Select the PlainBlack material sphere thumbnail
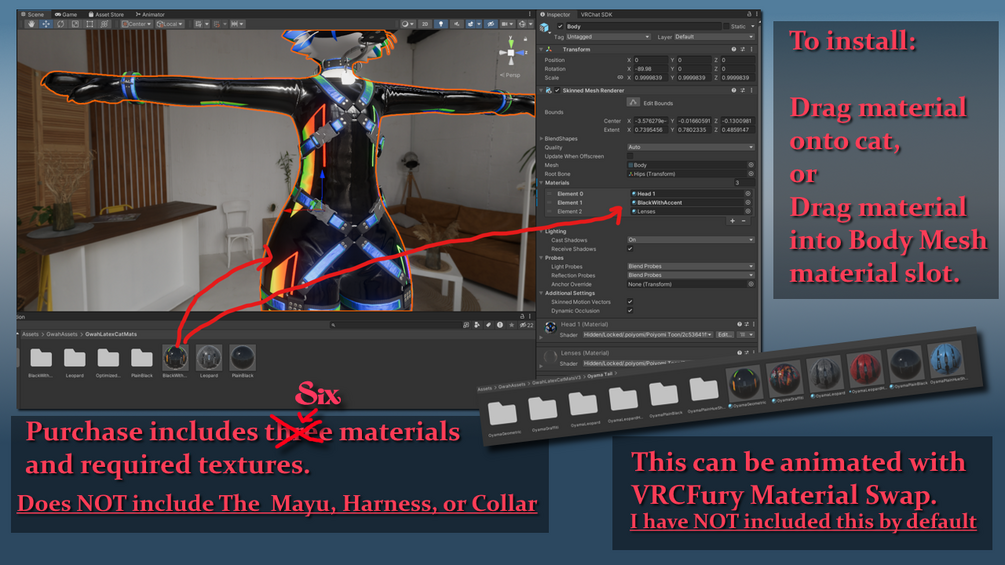 pyautogui.click(x=242, y=357)
